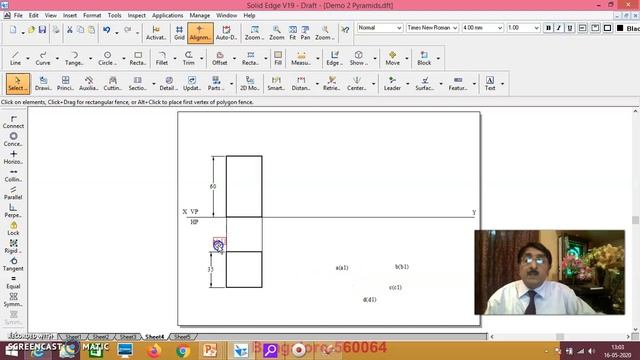Click the vertical scrollbar thumb
Screen dimensions: 640x360
[x=635, y=220]
